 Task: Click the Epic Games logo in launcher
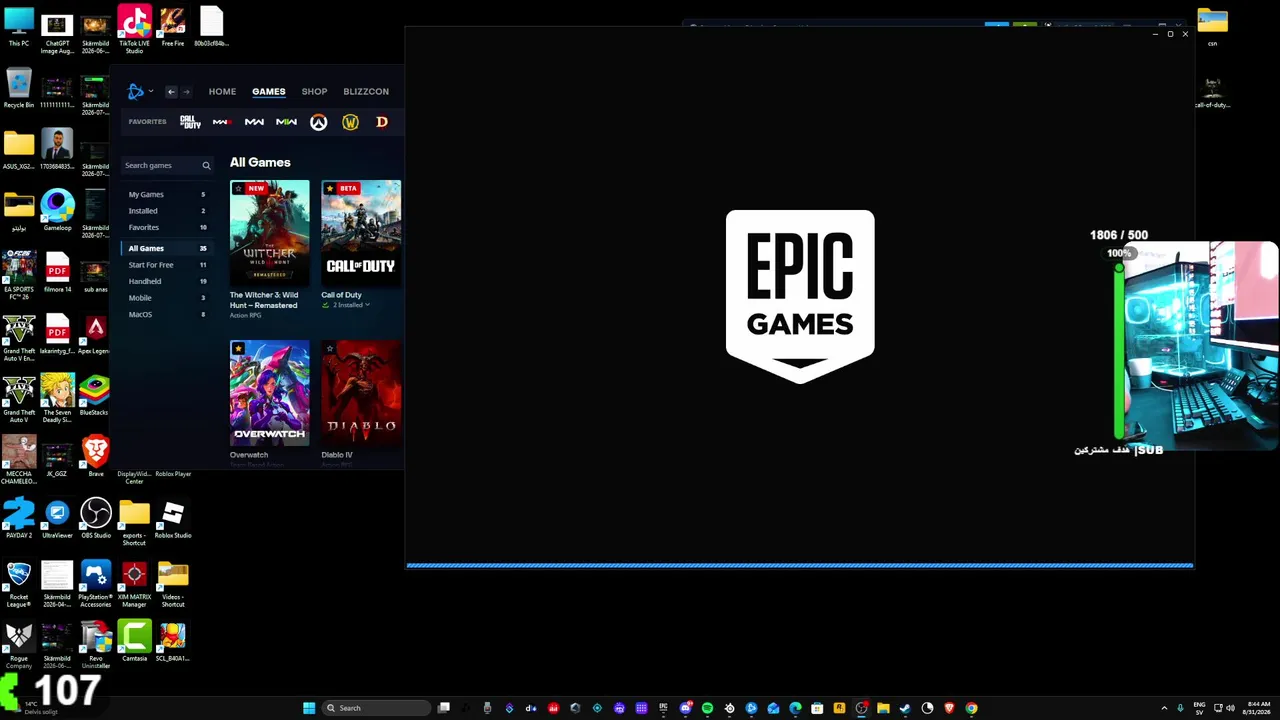coord(800,296)
